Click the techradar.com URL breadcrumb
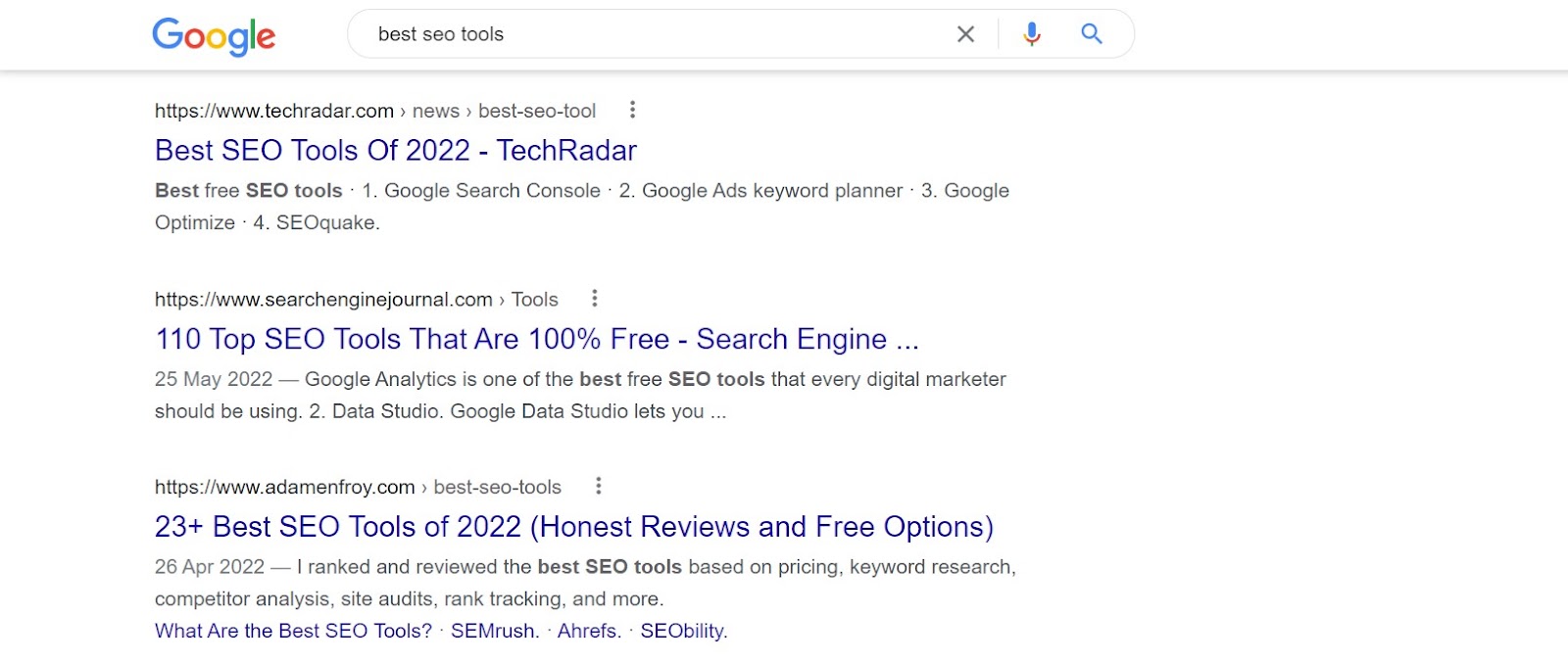 click(375, 111)
